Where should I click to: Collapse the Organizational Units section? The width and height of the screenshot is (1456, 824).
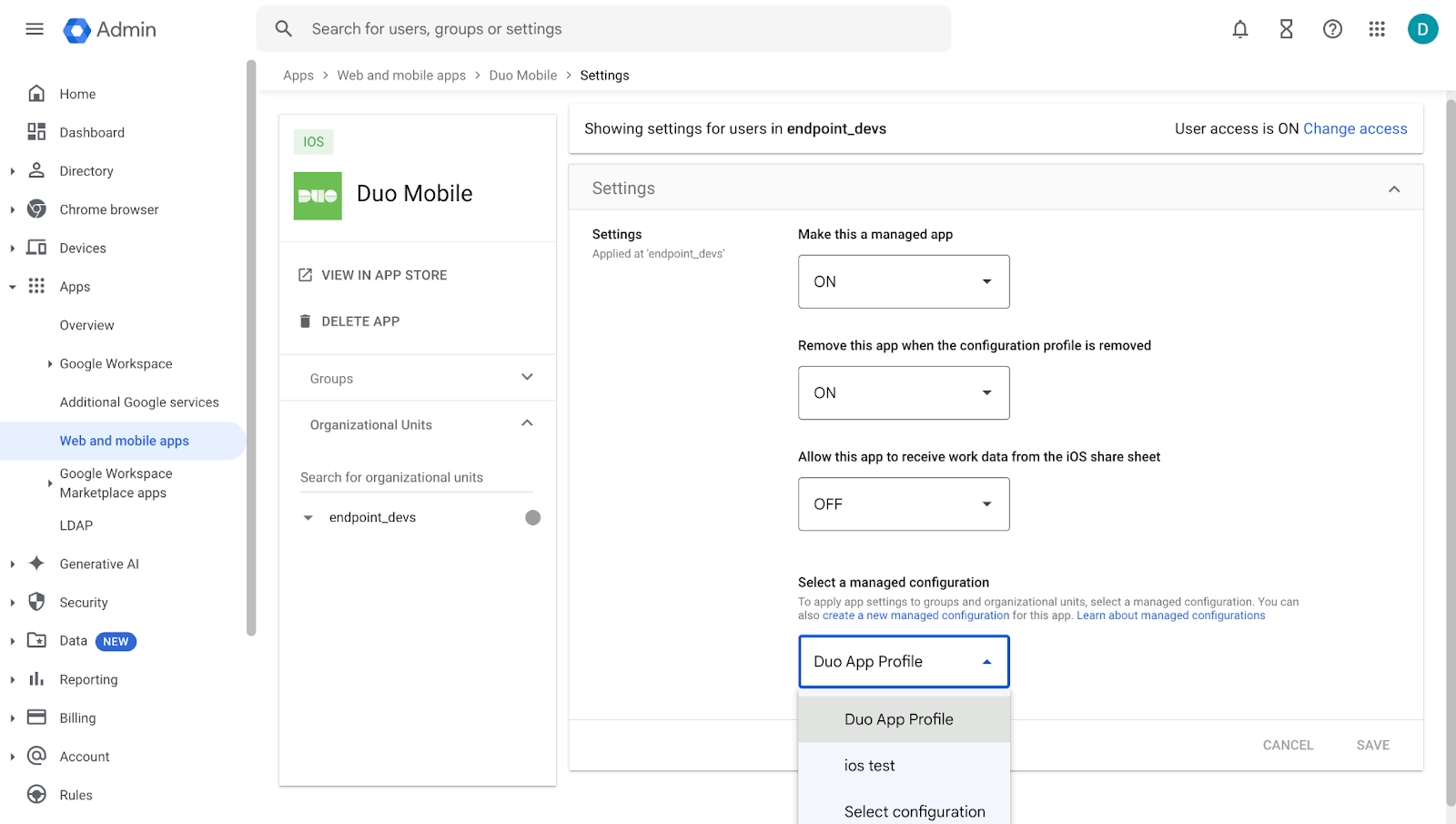coord(526,422)
